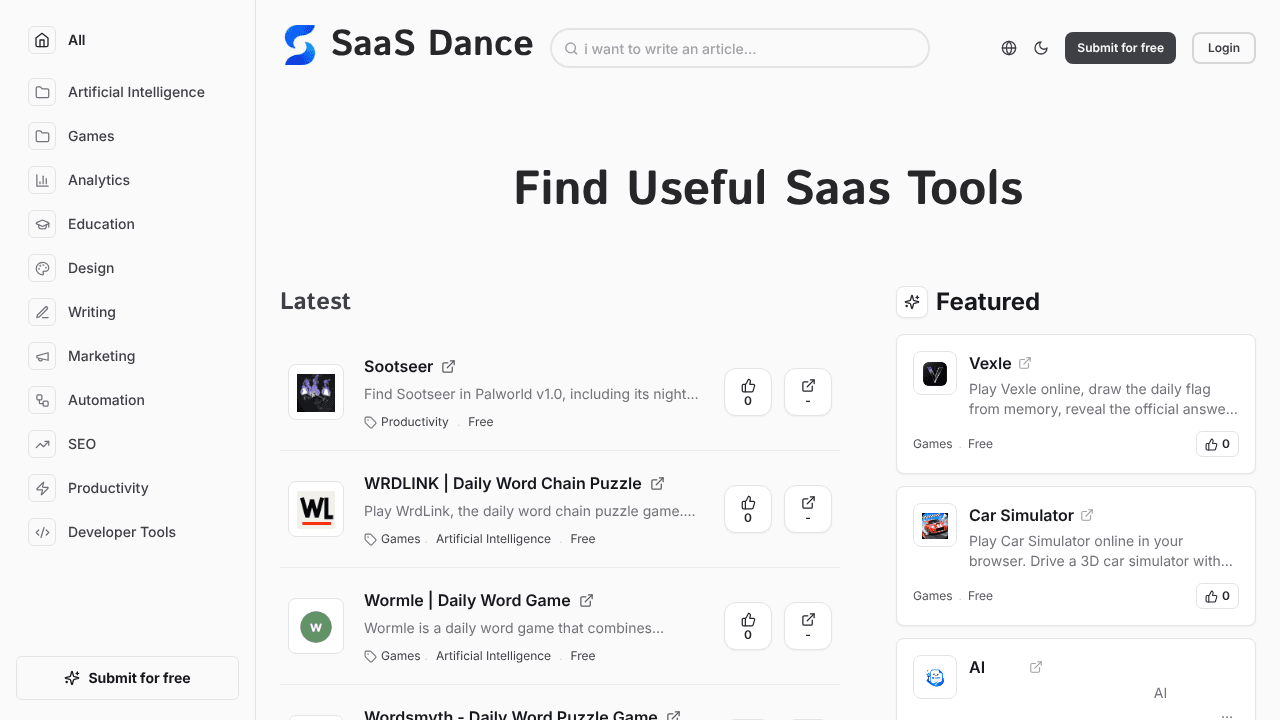
Task: Click the Artificial Intelligence folder icon
Action: point(42,92)
